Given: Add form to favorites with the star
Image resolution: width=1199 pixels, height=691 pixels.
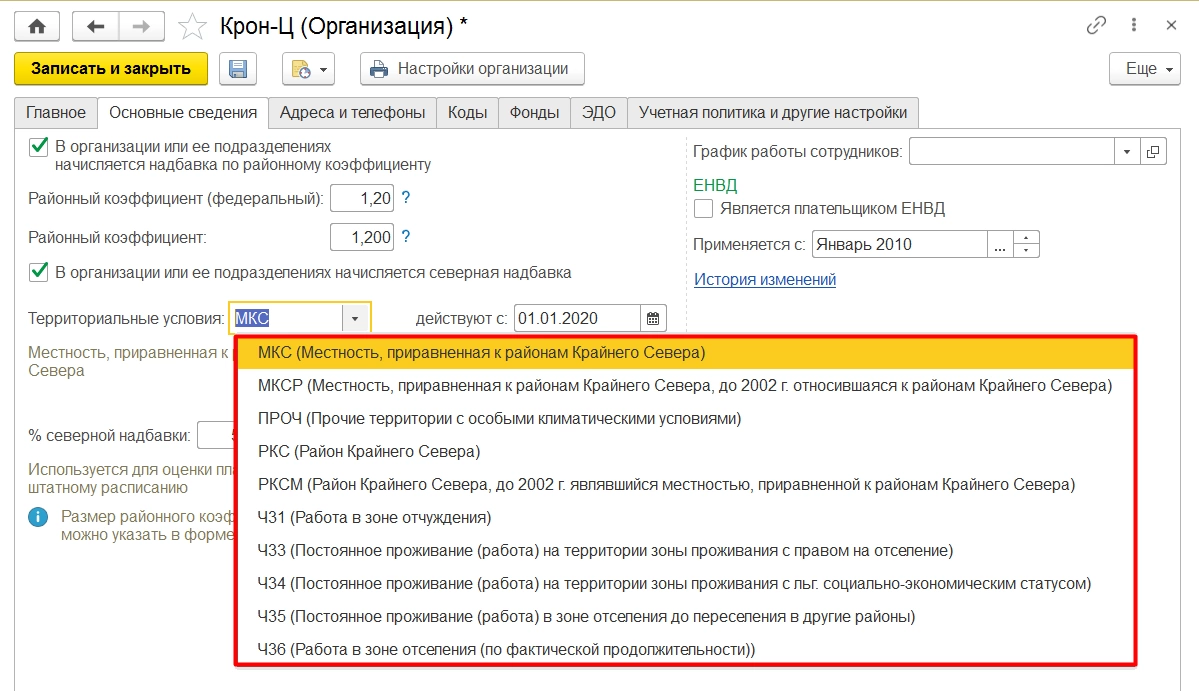Looking at the screenshot, I should pyautogui.click(x=191, y=28).
